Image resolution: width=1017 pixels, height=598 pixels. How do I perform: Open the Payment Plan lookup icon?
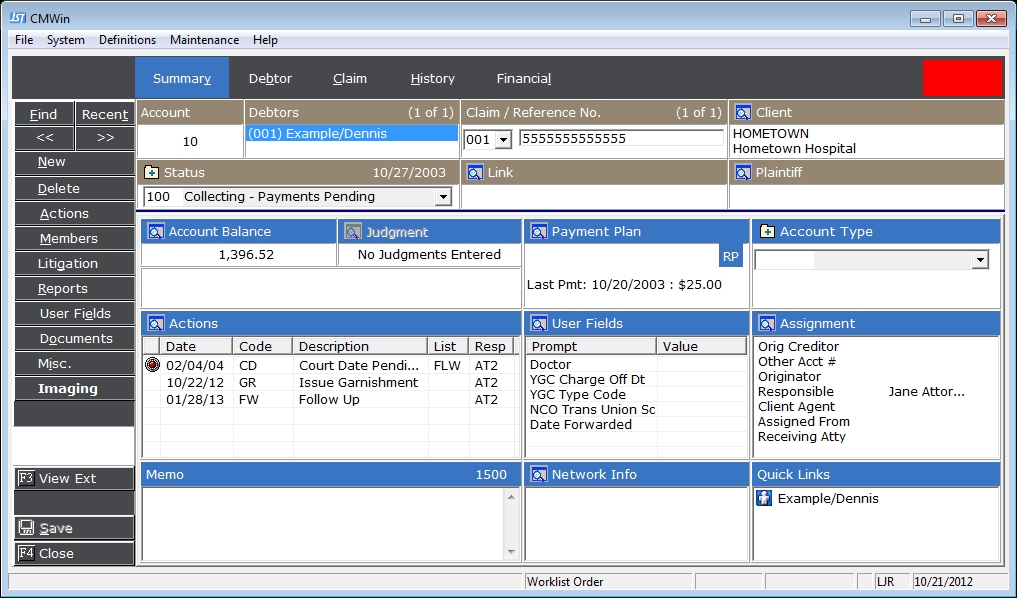[539, 232]
